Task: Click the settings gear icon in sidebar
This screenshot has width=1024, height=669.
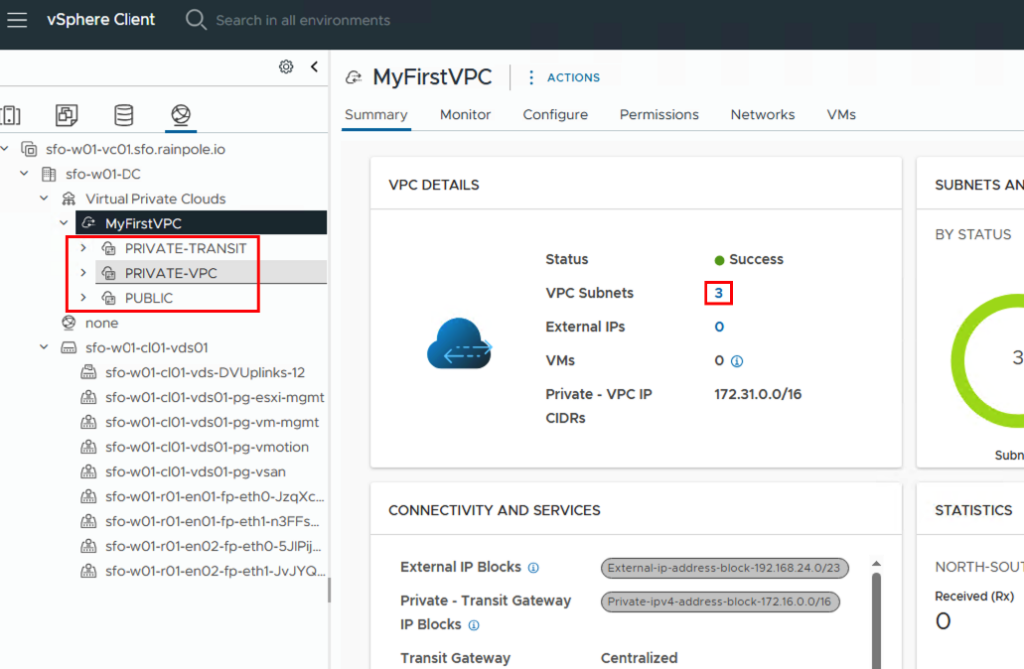Action: click(x=286, y=67)
